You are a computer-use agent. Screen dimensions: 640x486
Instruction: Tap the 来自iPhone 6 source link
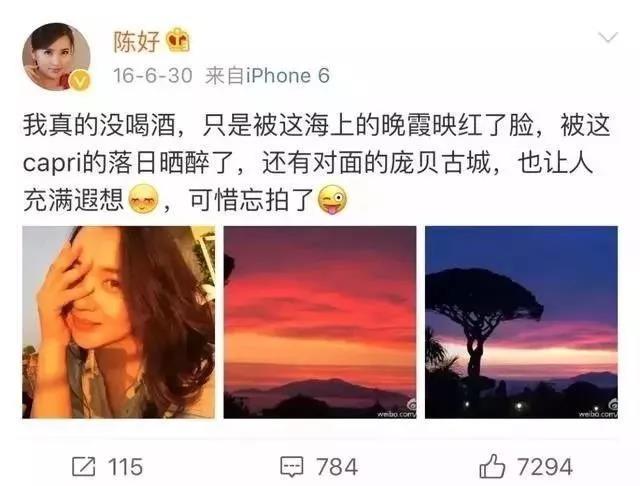[267, 76]
